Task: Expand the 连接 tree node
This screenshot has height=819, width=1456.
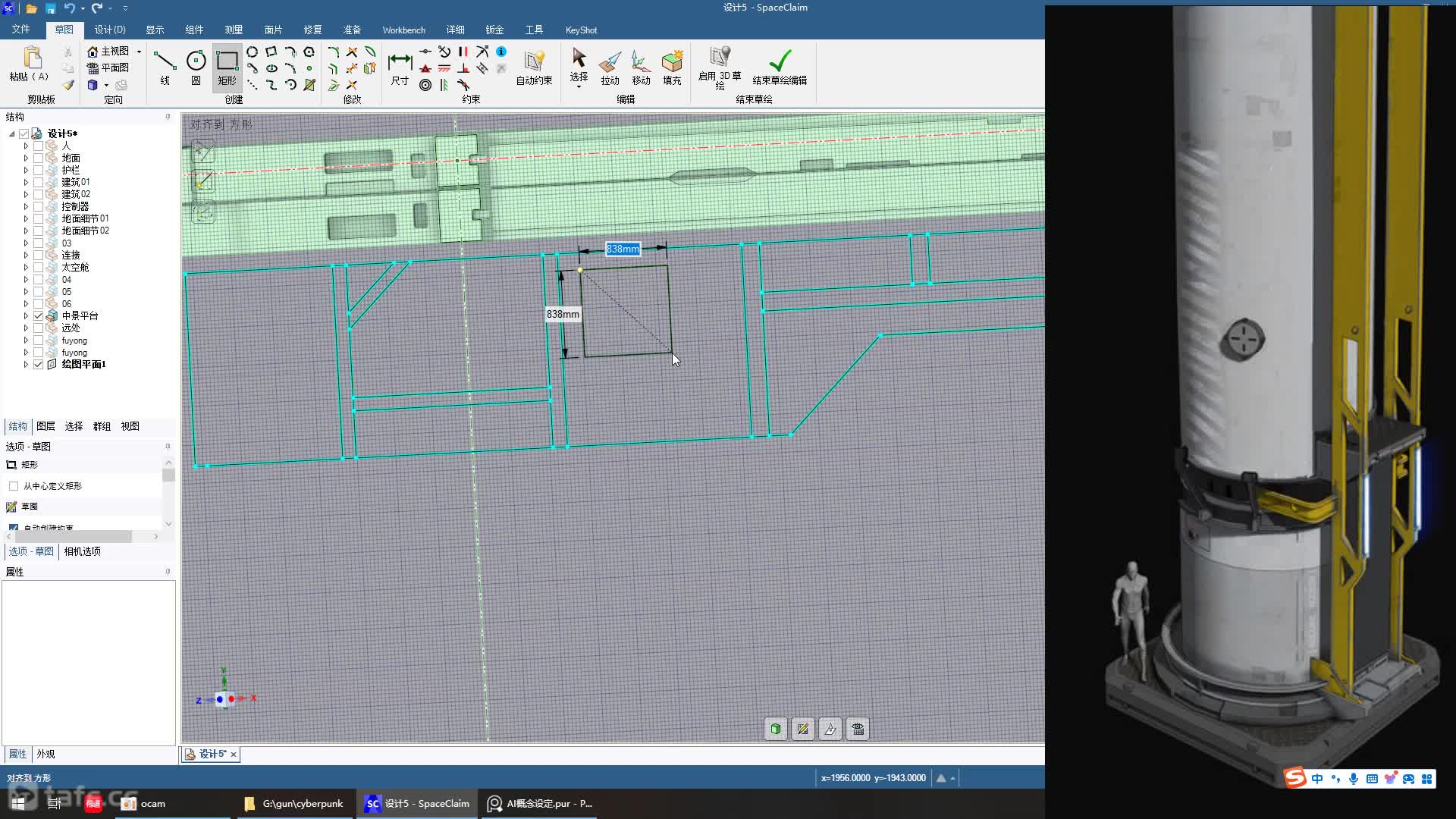Action: point(26,255)
